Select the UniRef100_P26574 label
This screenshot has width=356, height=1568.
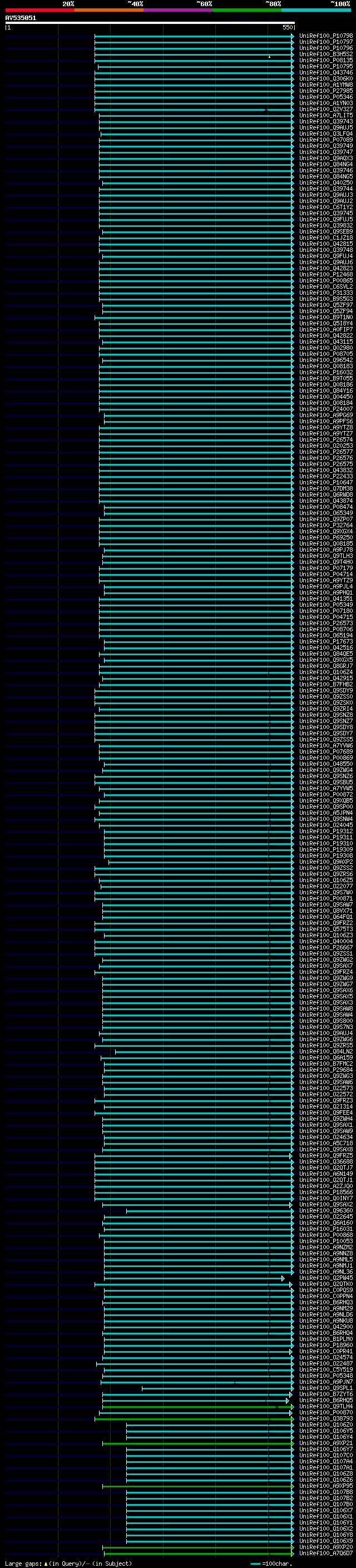tap(325, 439)
